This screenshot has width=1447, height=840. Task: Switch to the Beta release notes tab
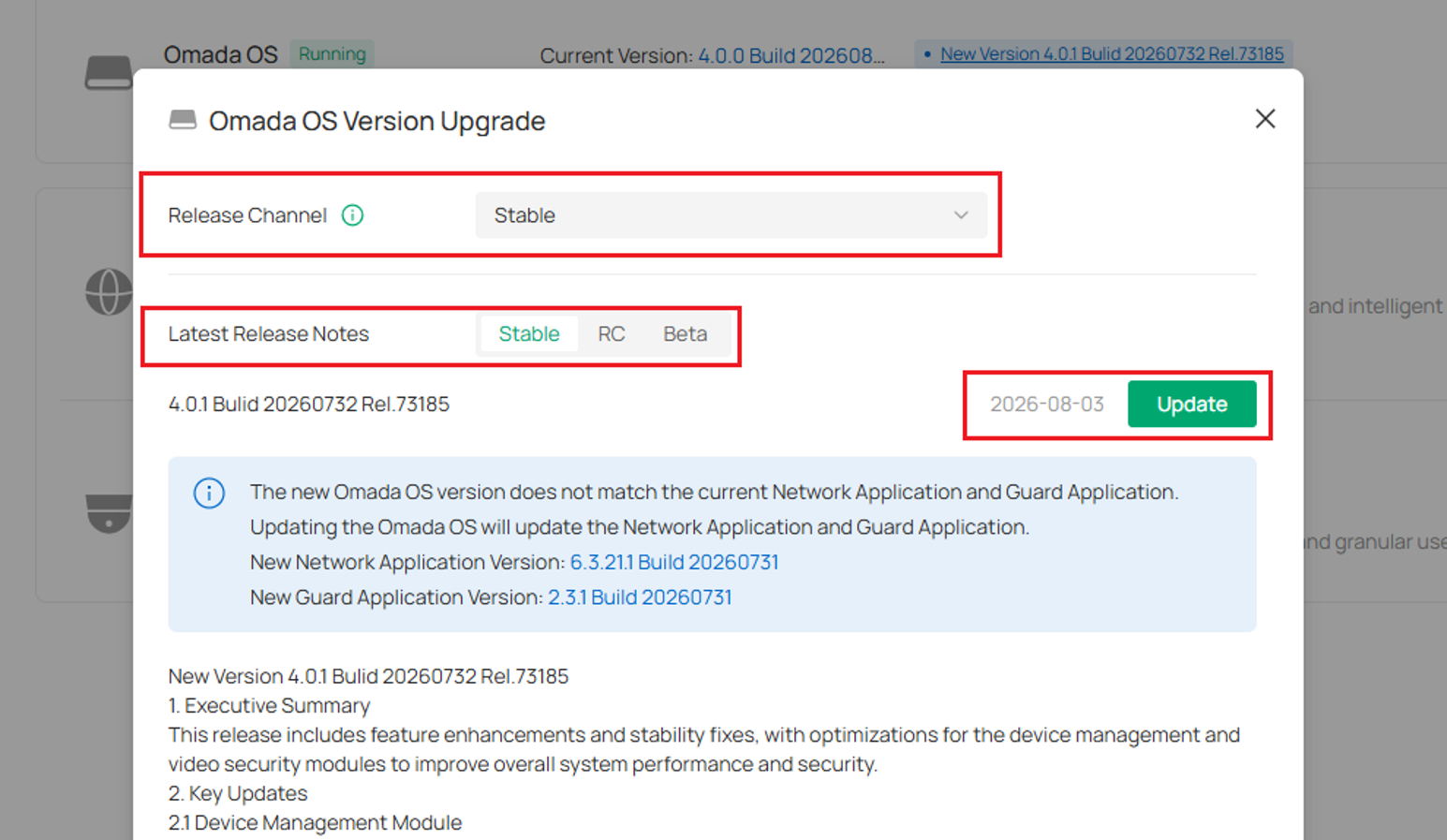(685, 334)
